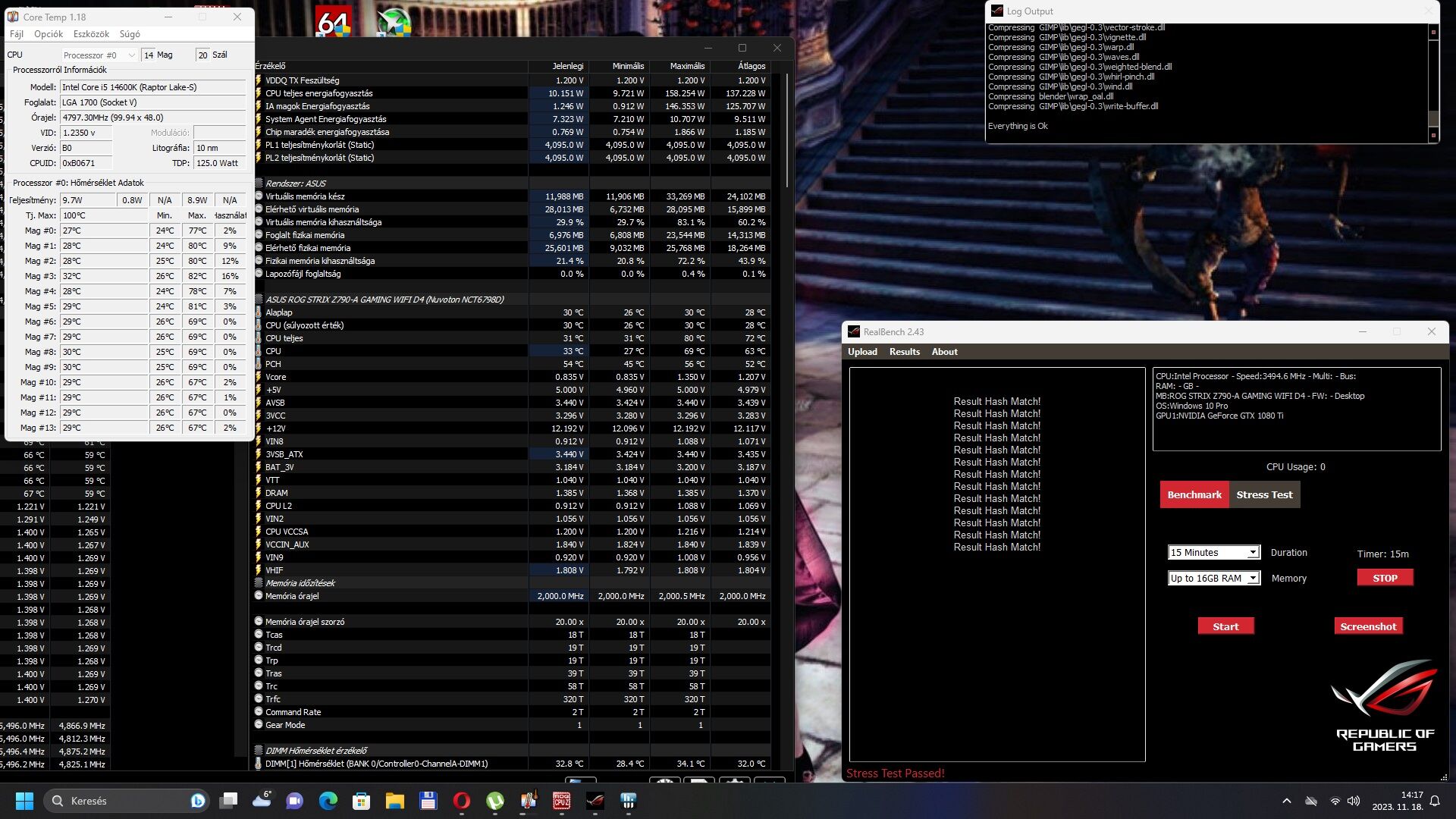Click the Start button in RealBench
This screenshot has height=819, width=1456.
point(1225,626)
